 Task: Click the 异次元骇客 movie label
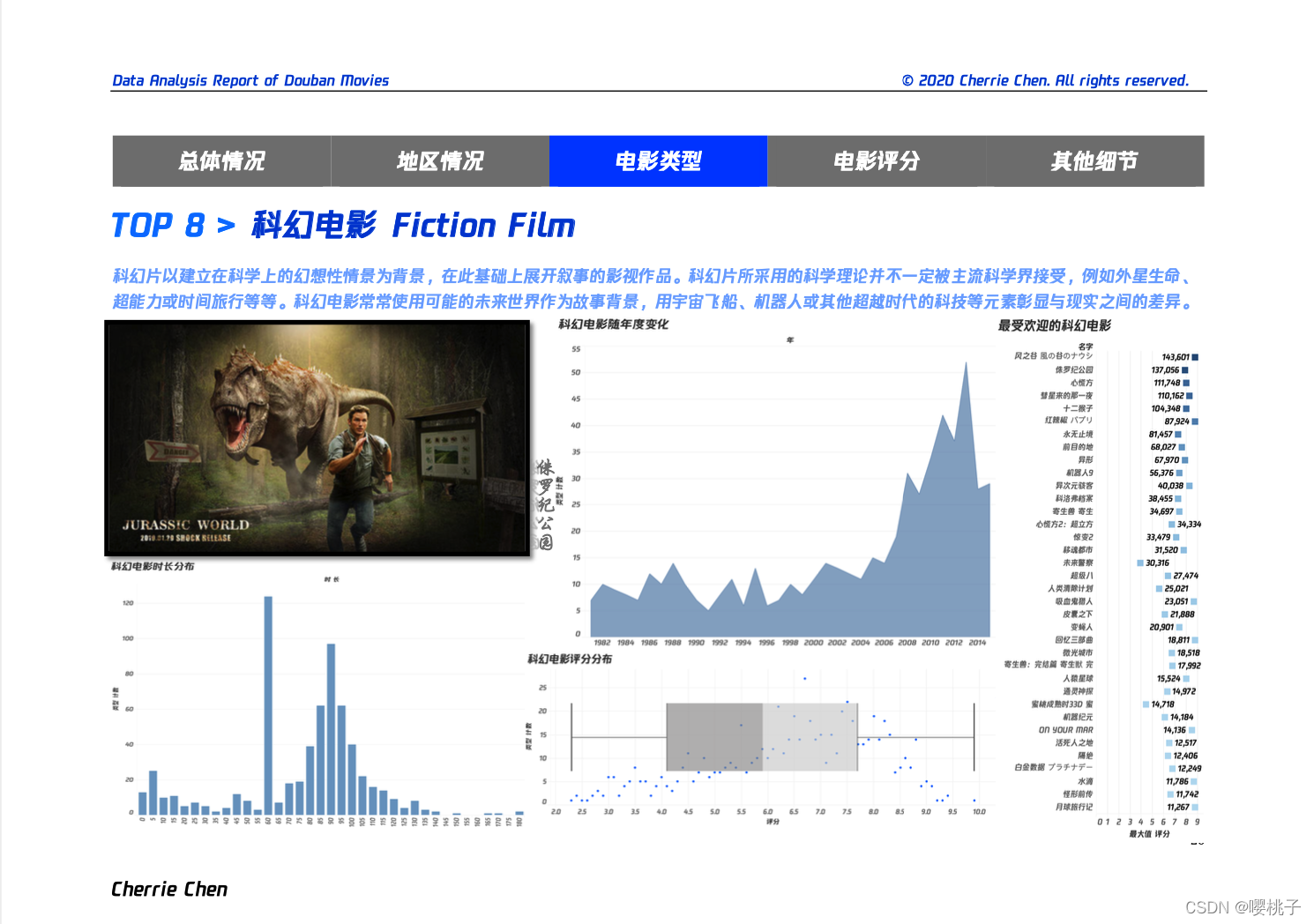point(1074,486)
